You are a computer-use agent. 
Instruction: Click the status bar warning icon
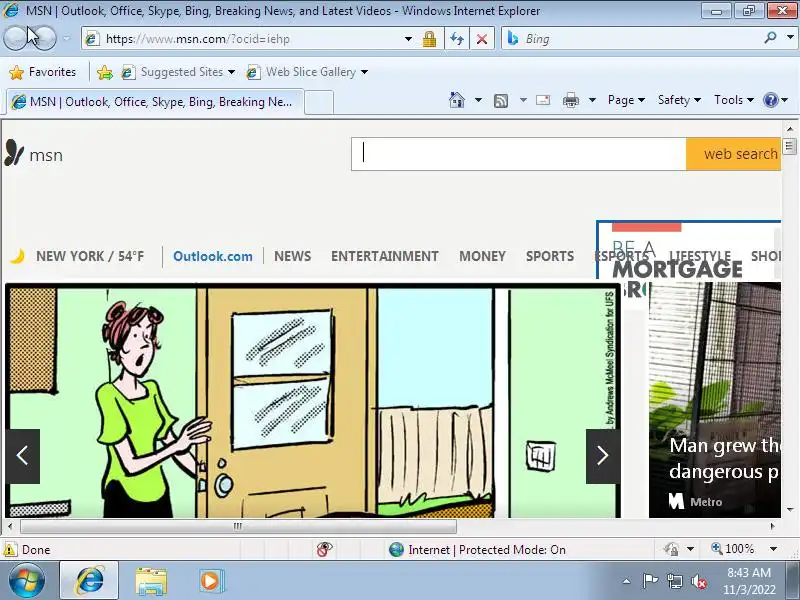(9, 549)
